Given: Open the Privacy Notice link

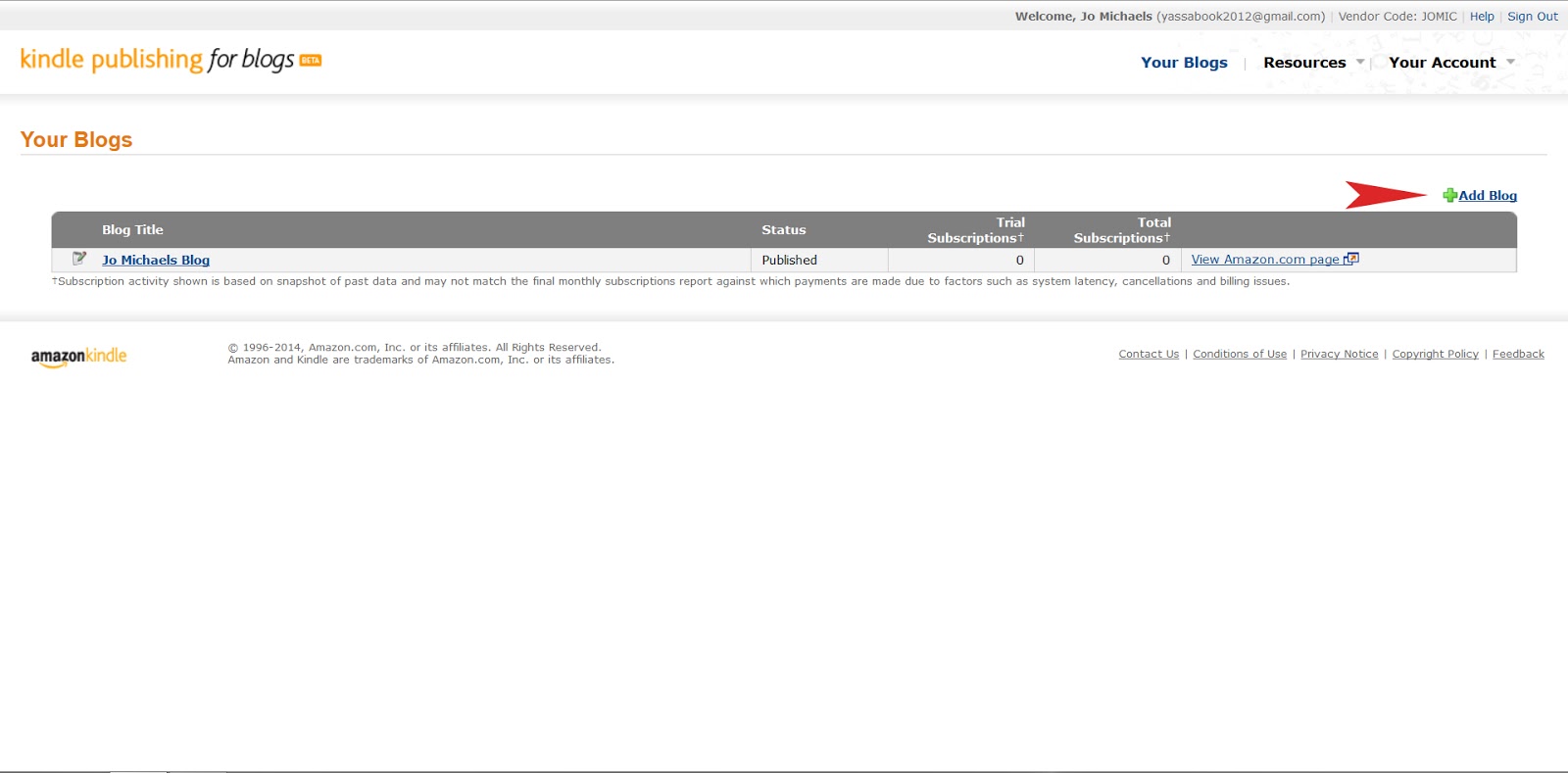Looking at the screenshot, I should coord(1339,355).
